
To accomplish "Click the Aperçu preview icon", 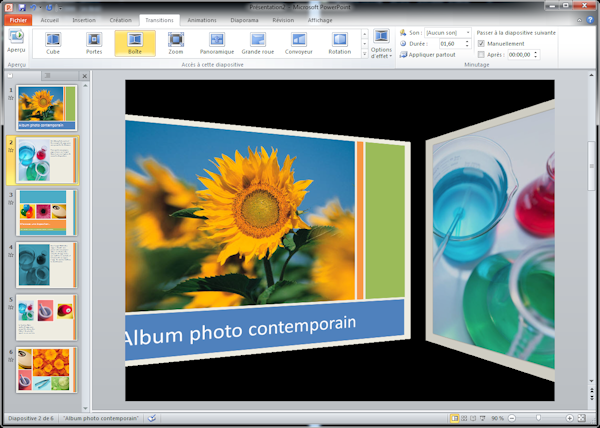I will tap(16, 40).
